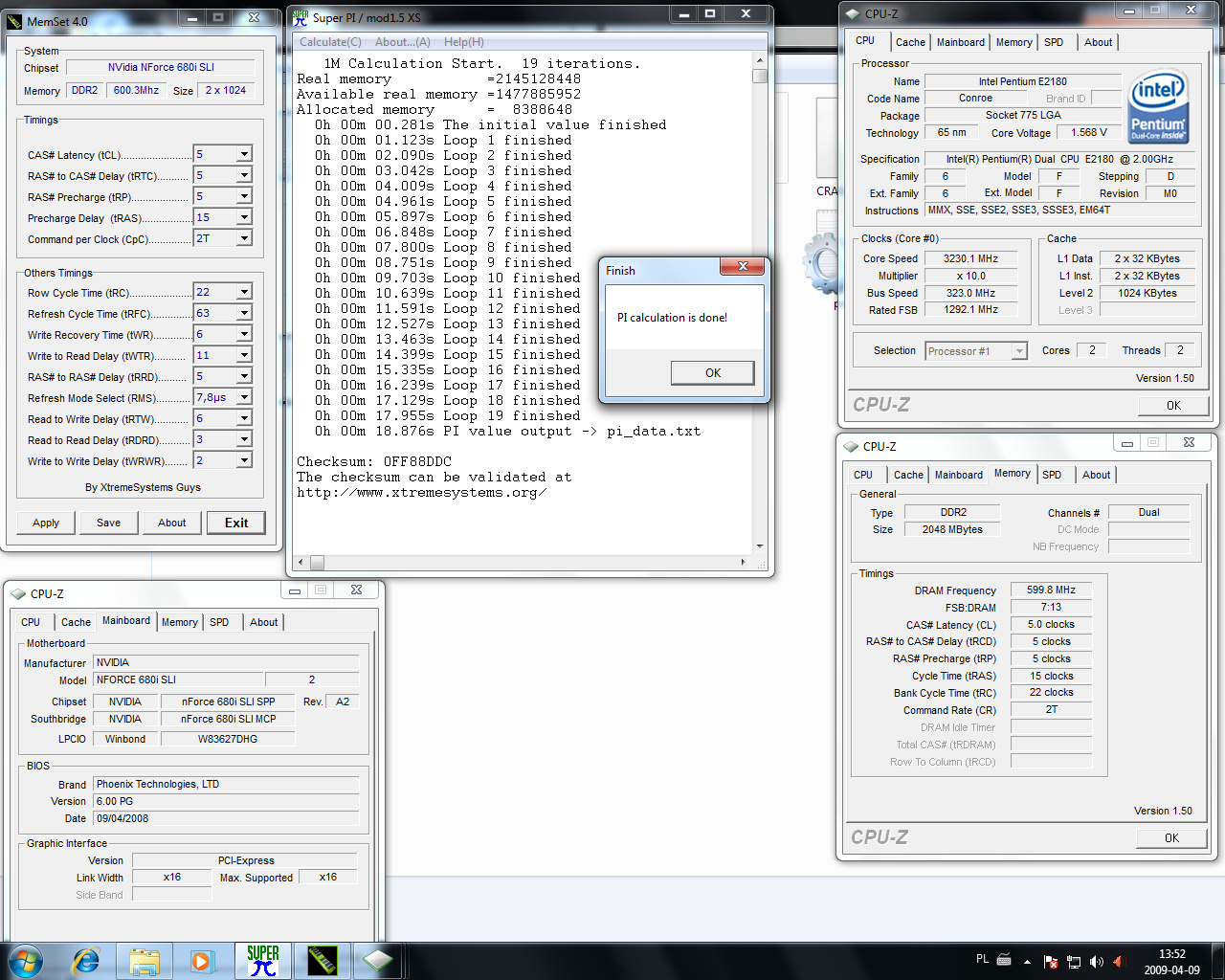This screenshot has height=980, width=1225.
Task: Click About button in MemSet
Action: point(172,523)
